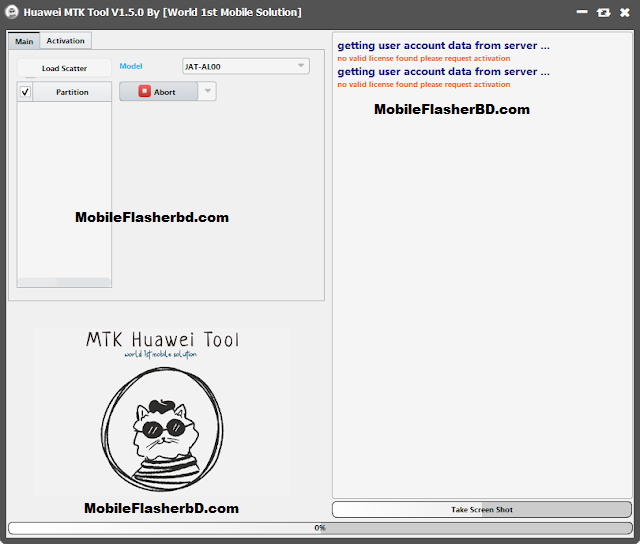
Task: Open the Model dropdown showing JAT-AL00
Action: point(246,66)
